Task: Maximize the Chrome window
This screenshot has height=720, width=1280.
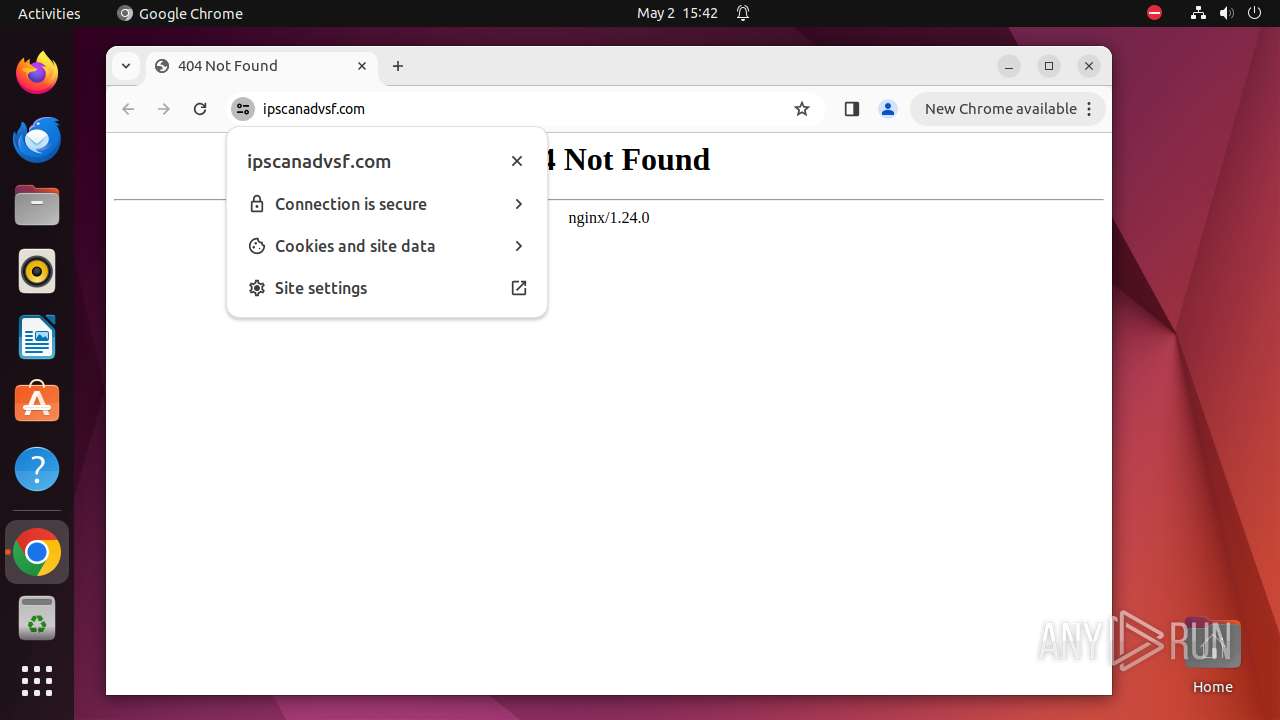Action: tap(1049, 66)
